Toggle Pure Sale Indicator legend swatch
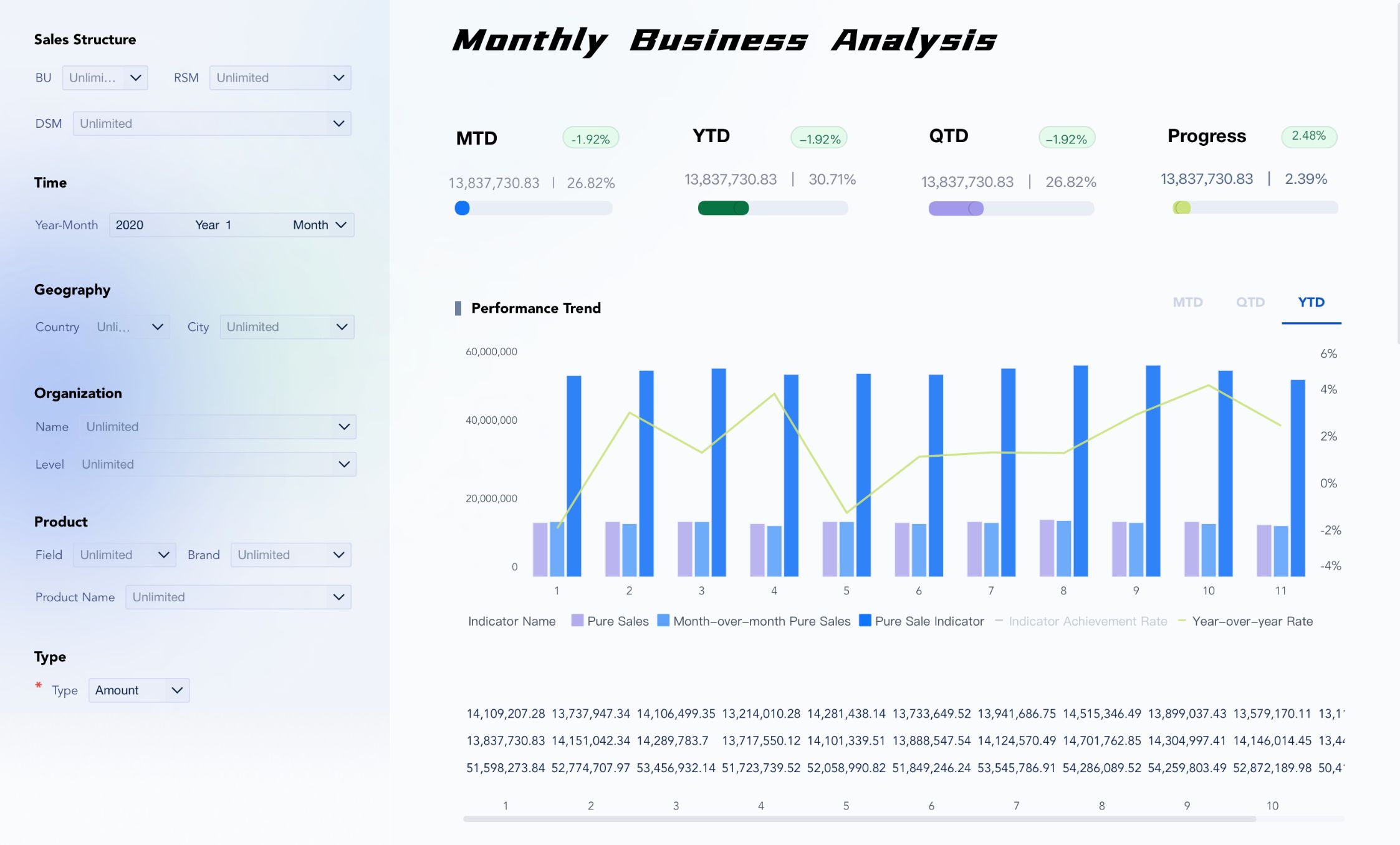This screenshot has height=845, width=1400. click(x=865, y=621)
